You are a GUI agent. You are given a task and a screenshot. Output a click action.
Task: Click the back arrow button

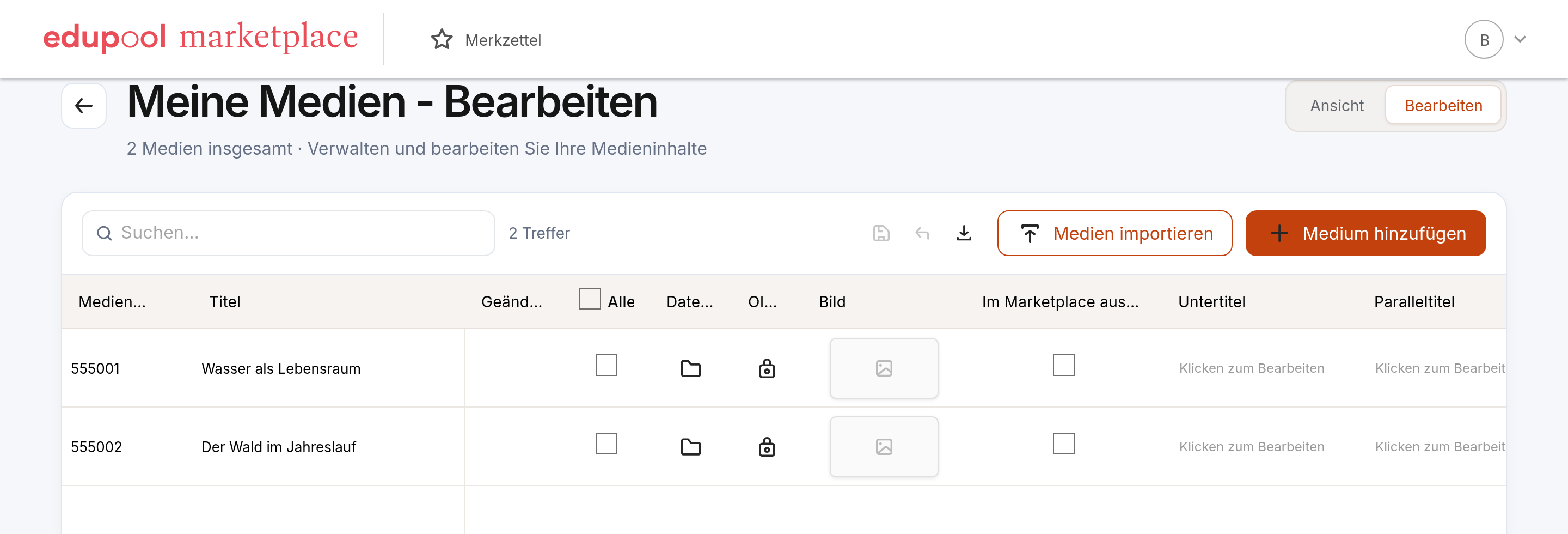point(84,106)
